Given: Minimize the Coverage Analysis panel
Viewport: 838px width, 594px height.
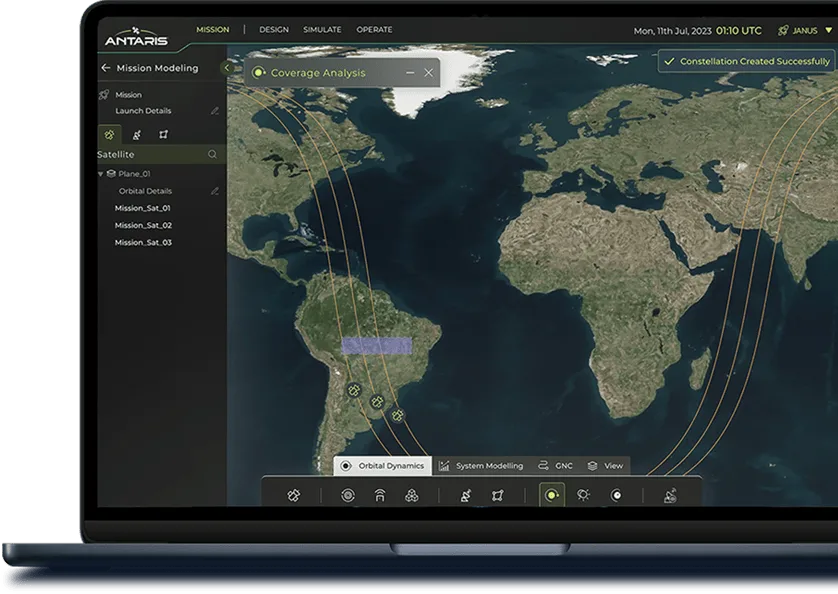Looking at the screenshot, I should [x=410, y=73].
